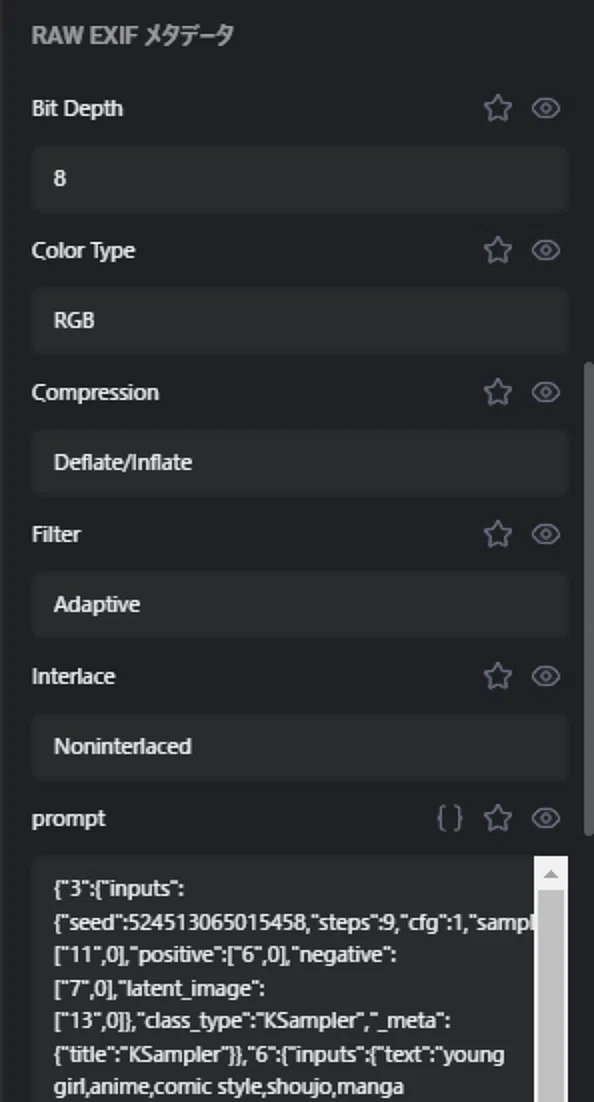Hide the Bit Depth field
594x1102 pixels.
(x=546, y=108)
